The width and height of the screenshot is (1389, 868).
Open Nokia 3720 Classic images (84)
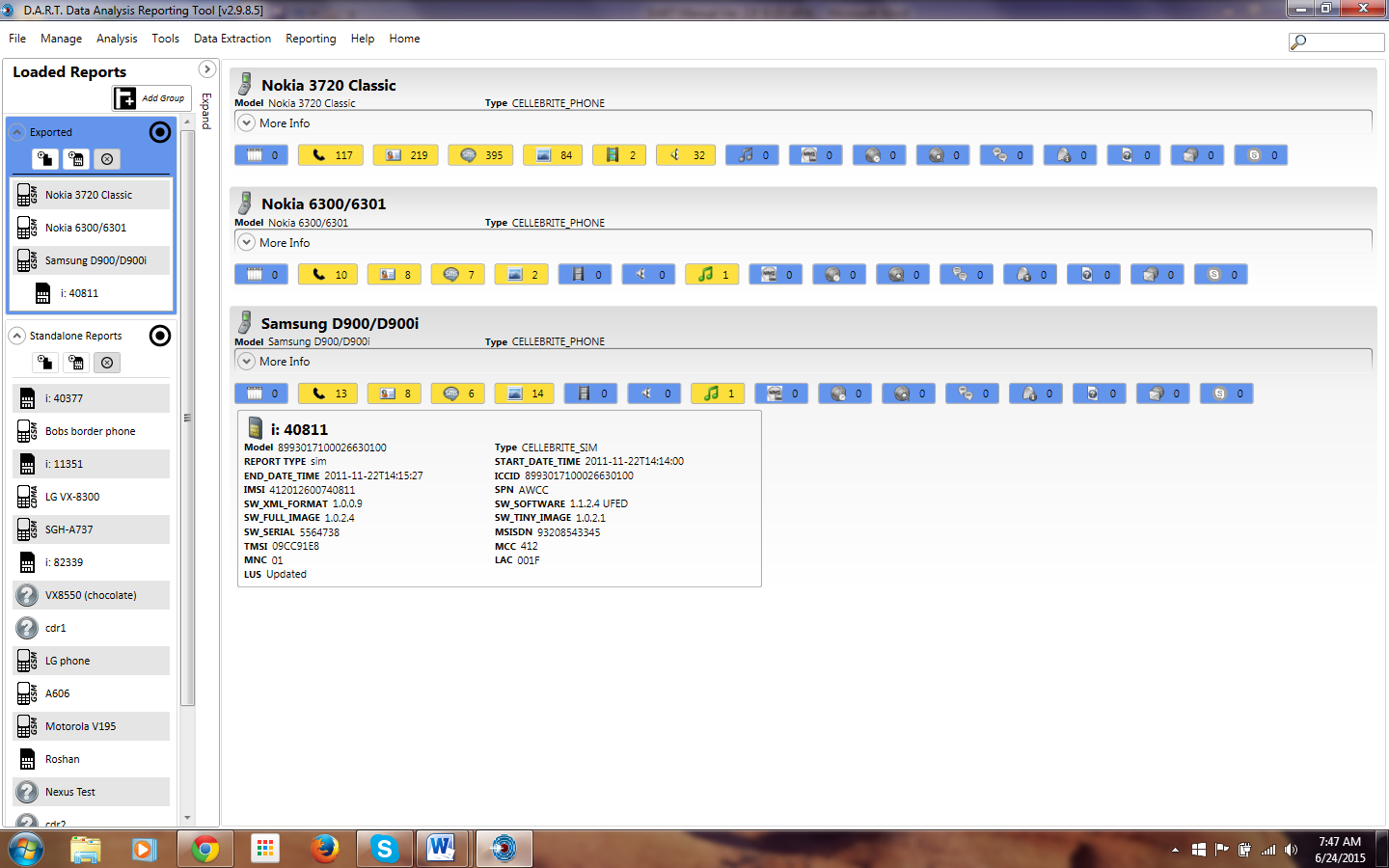pyautogui.click(x=553, y=155)
